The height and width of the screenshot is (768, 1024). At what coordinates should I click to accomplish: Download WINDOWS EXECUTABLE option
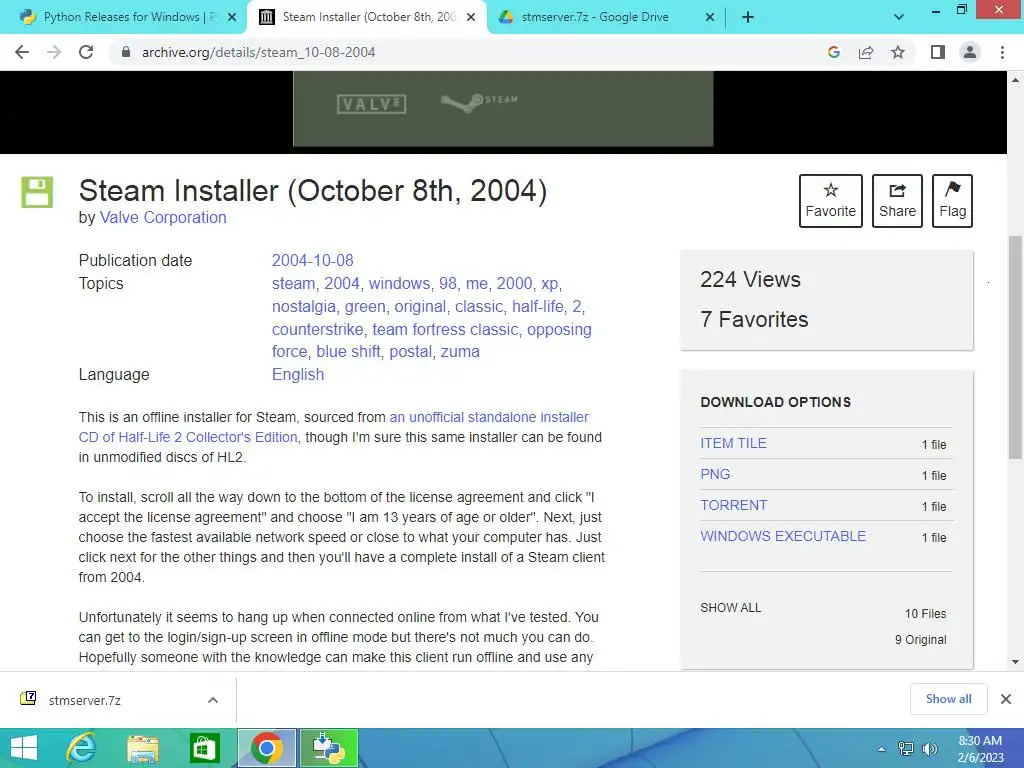[783, 536]
